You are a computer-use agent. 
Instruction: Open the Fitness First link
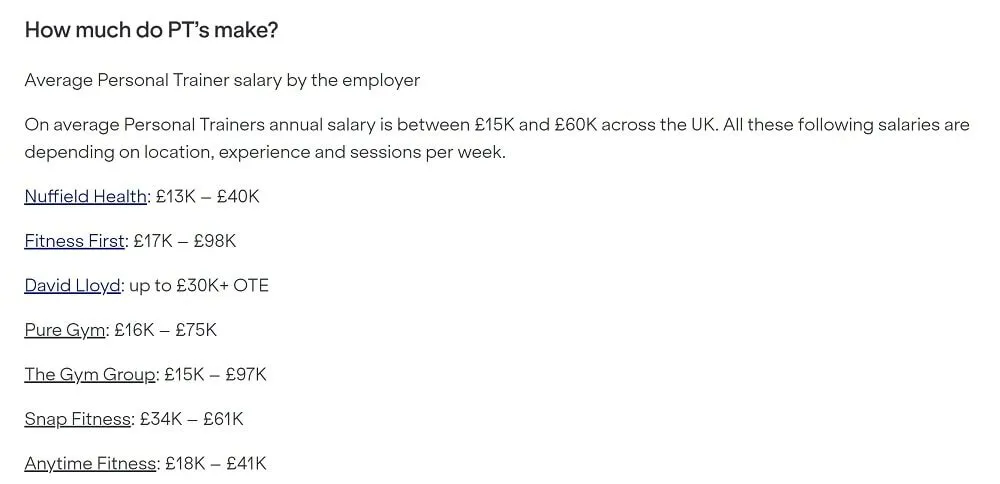(75, 240)
